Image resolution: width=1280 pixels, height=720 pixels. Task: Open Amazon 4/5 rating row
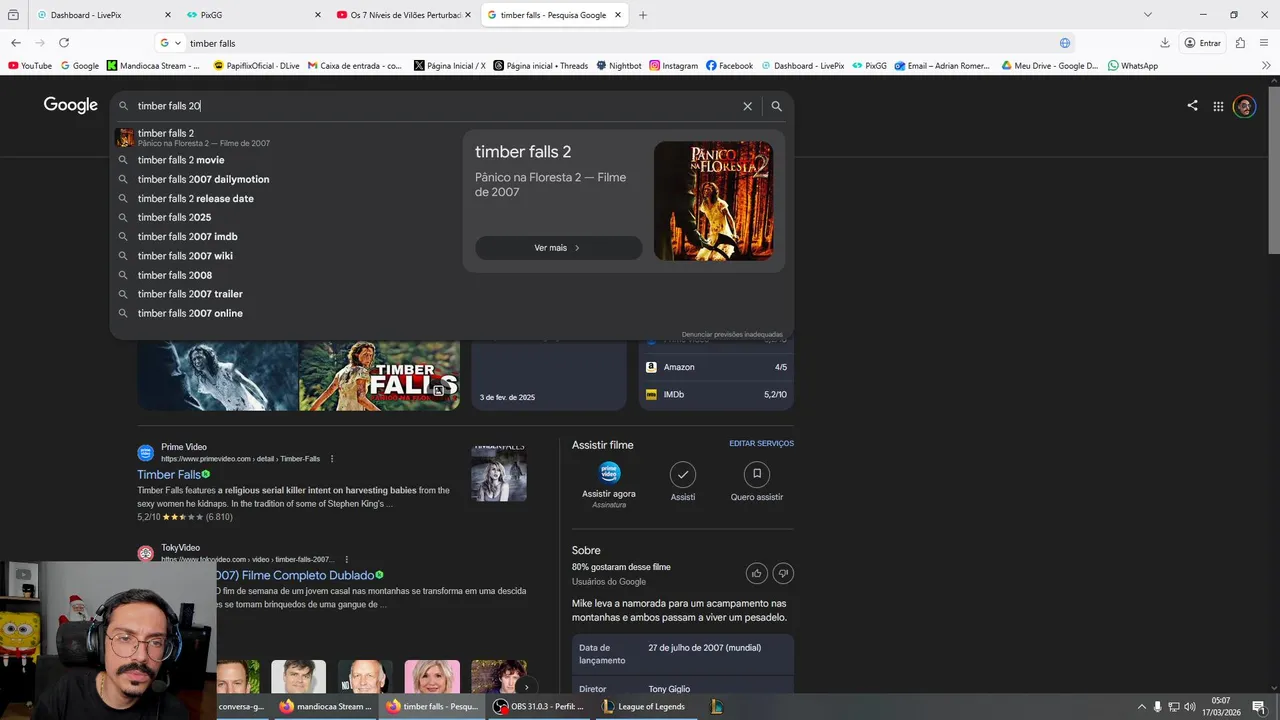pos(716,367)
